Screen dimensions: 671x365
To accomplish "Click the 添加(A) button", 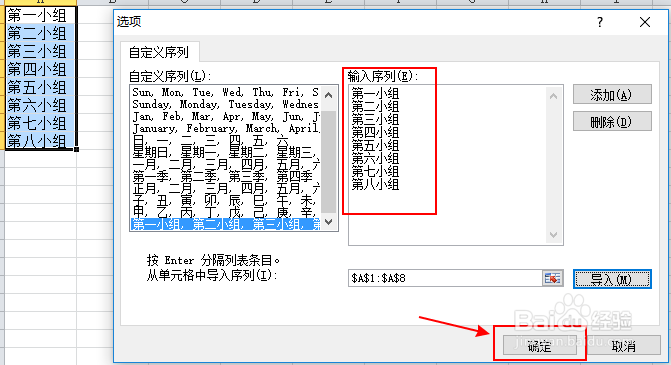I will tap(612, 95).
